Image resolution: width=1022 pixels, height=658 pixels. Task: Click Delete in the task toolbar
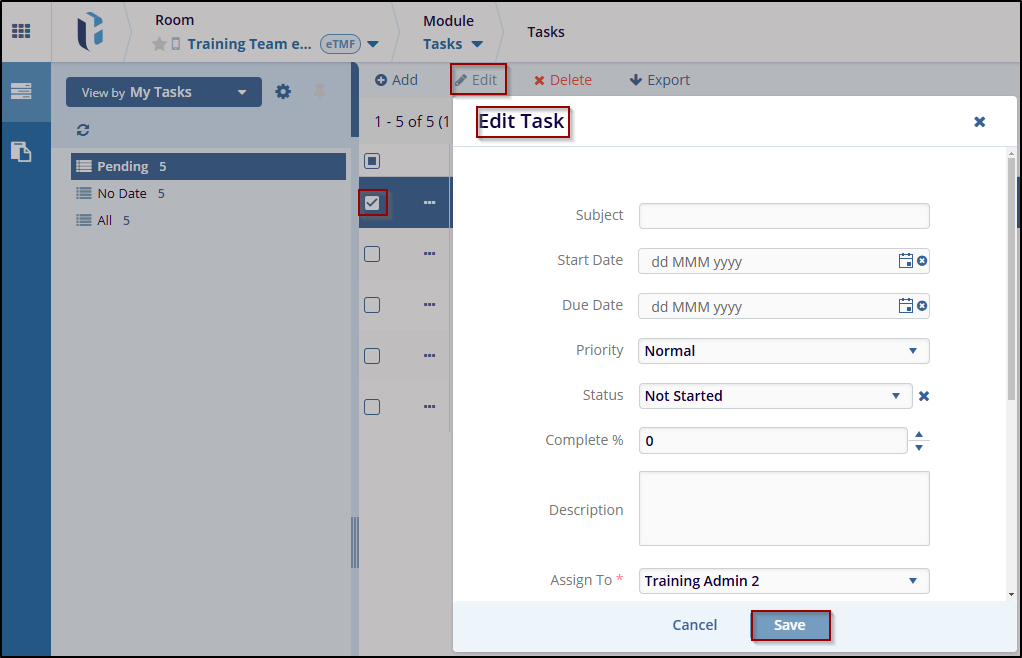(562, 80)
